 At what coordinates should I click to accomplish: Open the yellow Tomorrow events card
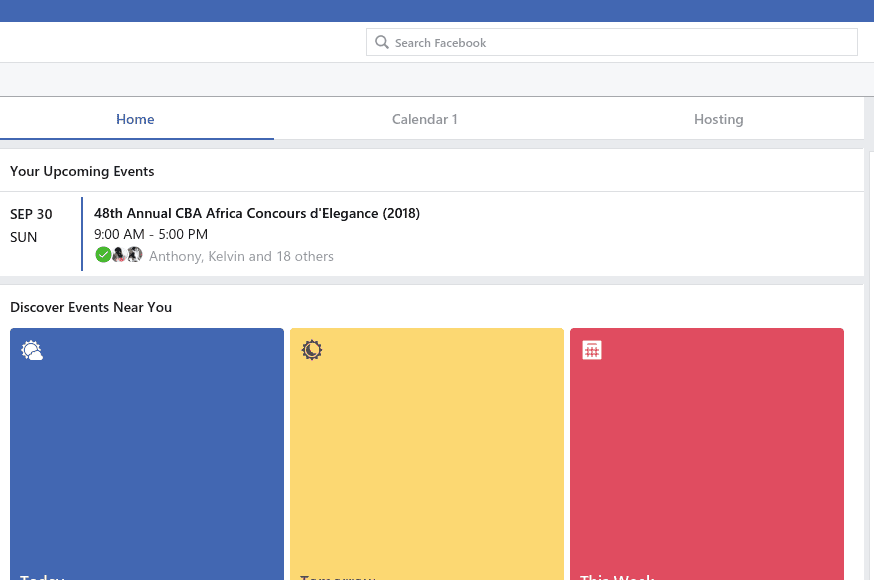(x=427, y=454)
